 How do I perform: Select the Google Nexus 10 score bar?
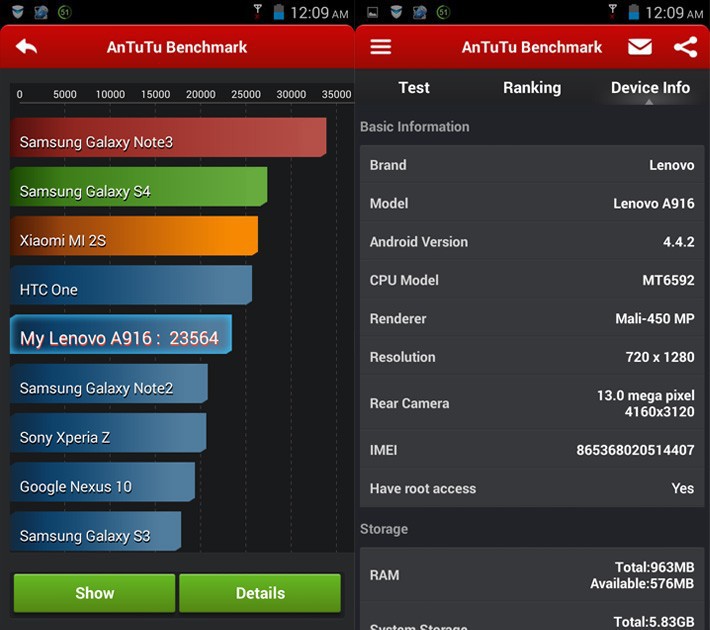(x=103, y=482)
